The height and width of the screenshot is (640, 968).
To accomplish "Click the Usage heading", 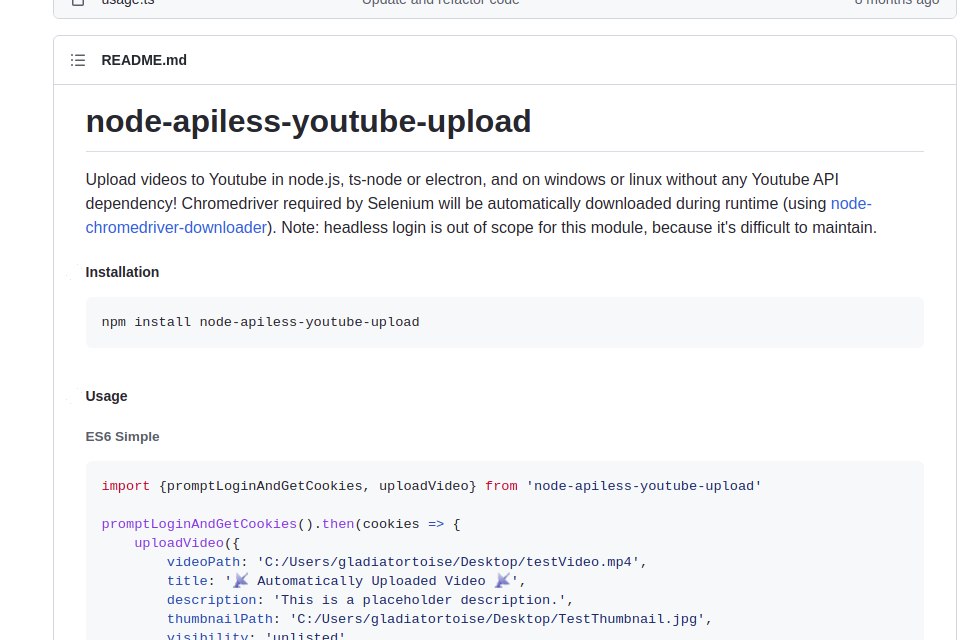I will point(106,396).
